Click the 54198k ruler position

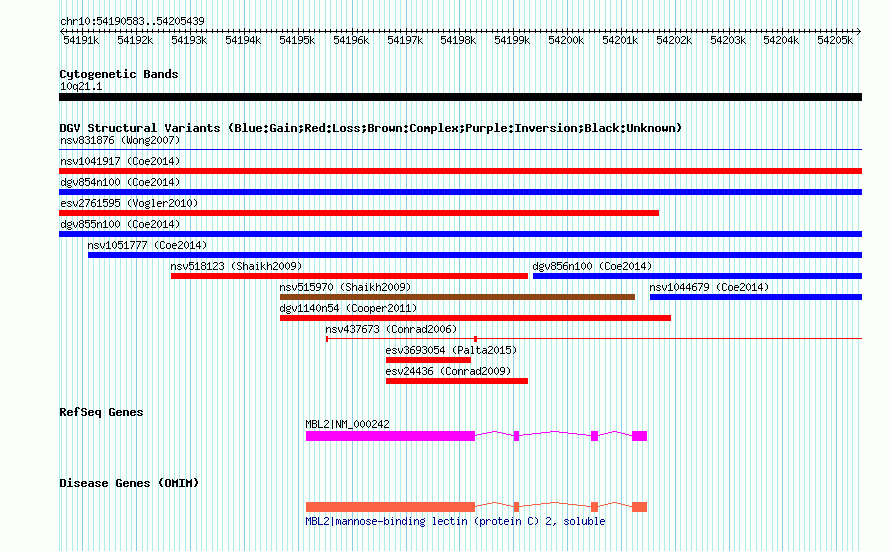[x=458, y=40]
